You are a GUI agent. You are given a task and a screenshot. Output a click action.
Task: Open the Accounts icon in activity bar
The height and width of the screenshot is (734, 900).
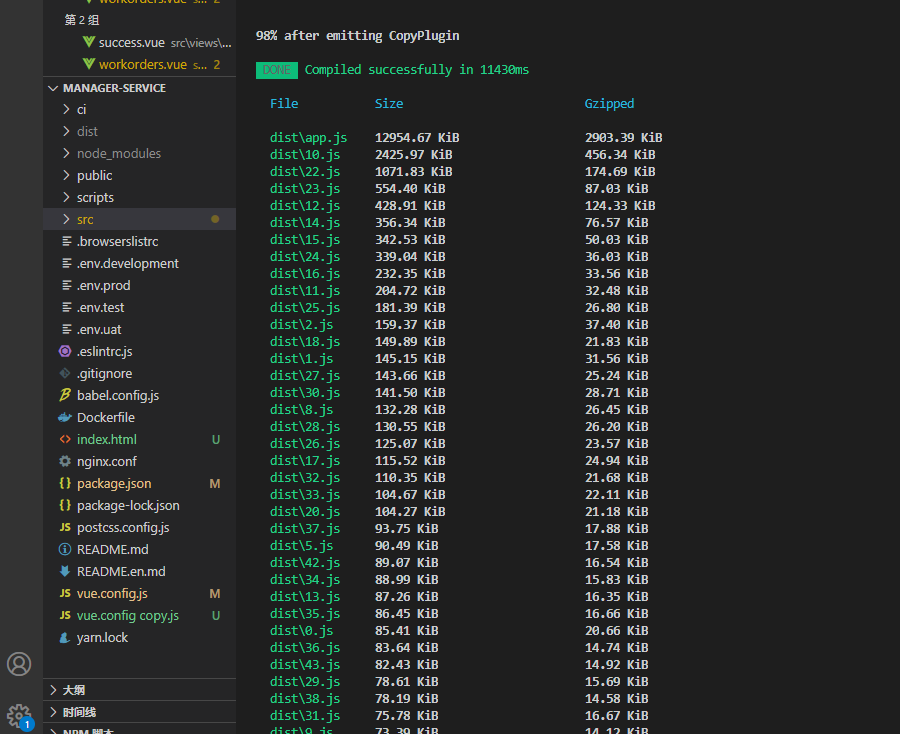19,664
